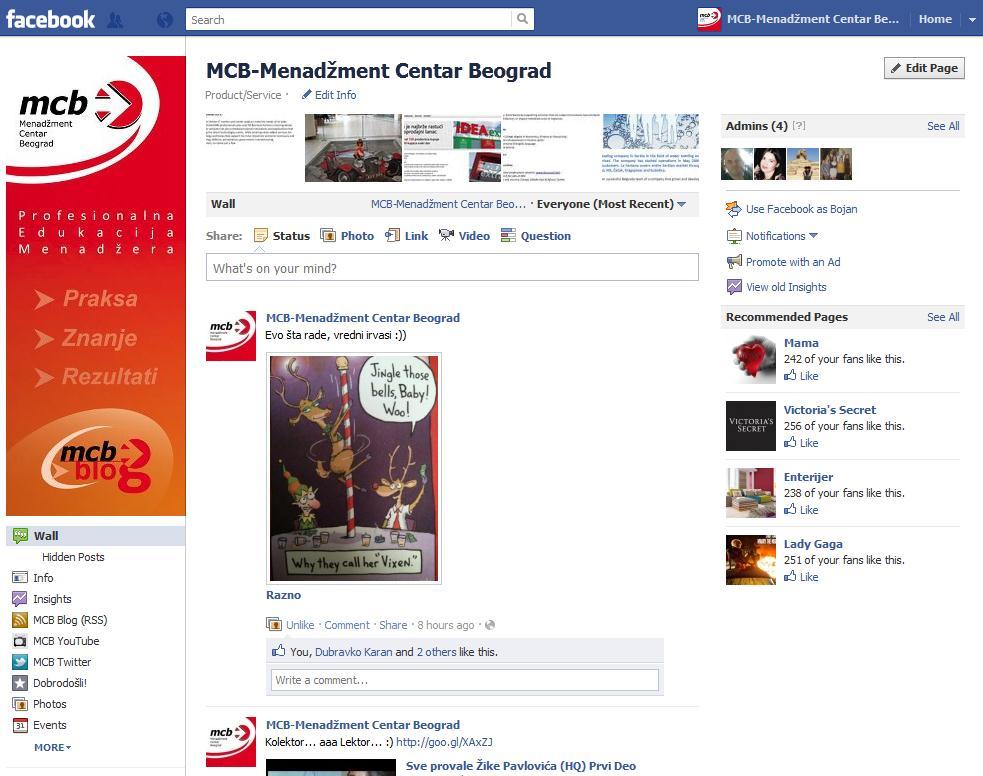Image resolution: width=983 pixels, height=776 pixels.
Task: Open the account dropdown arrow next to Home
Action: (972, 19)
